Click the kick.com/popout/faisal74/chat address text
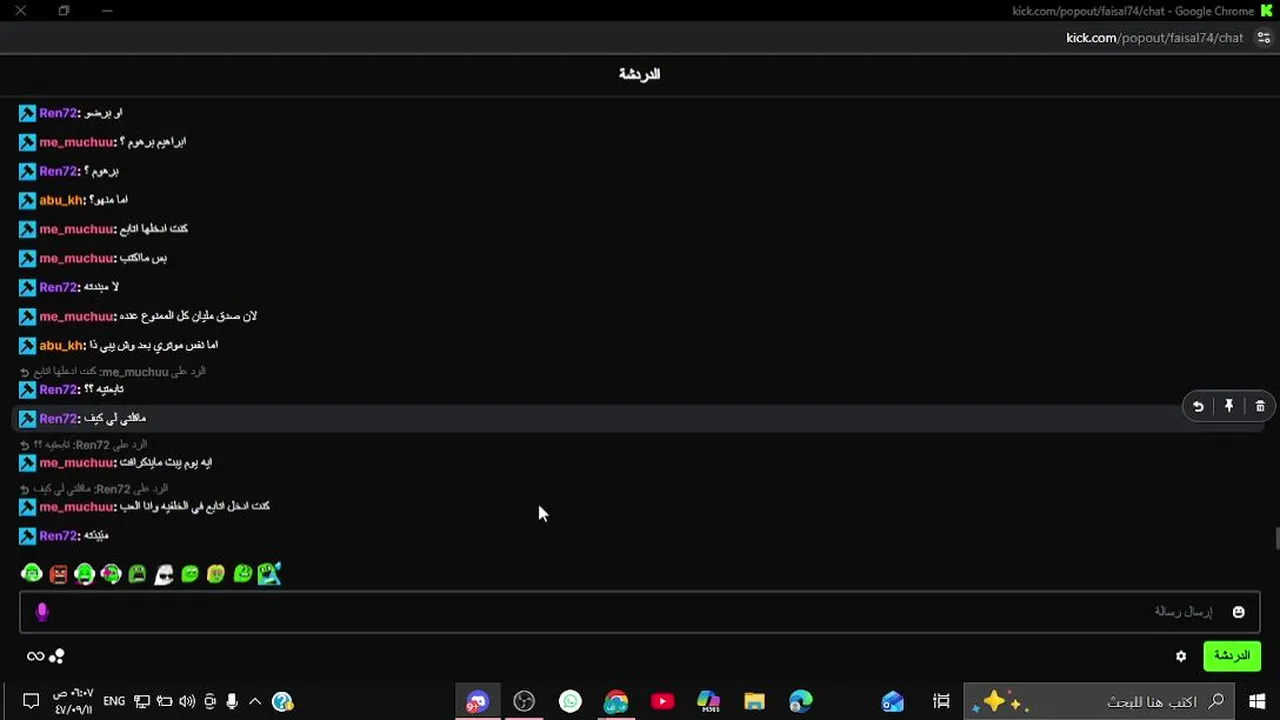This screenshot has width=1280, height=720. coord(1155,38)
